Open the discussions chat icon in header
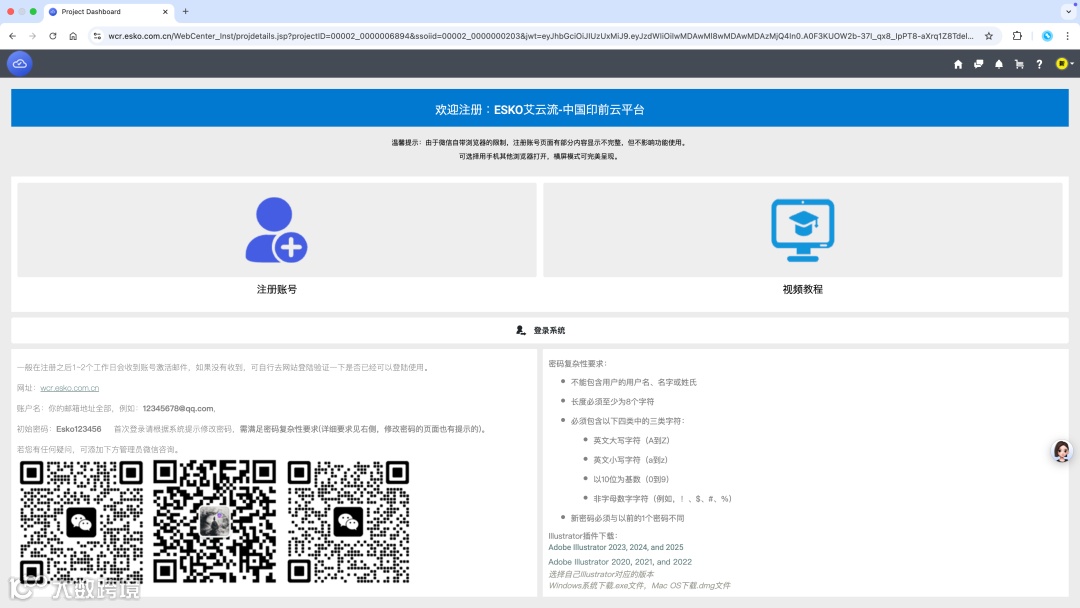Screen dimensions: 1080x608 [x=978, y=64]
